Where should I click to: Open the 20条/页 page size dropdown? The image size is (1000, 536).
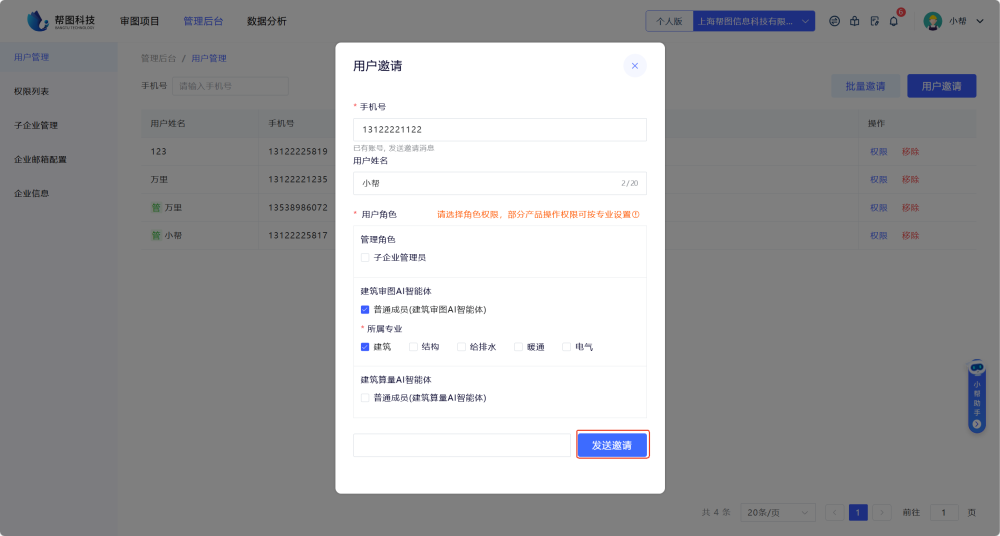click(777, 512)
